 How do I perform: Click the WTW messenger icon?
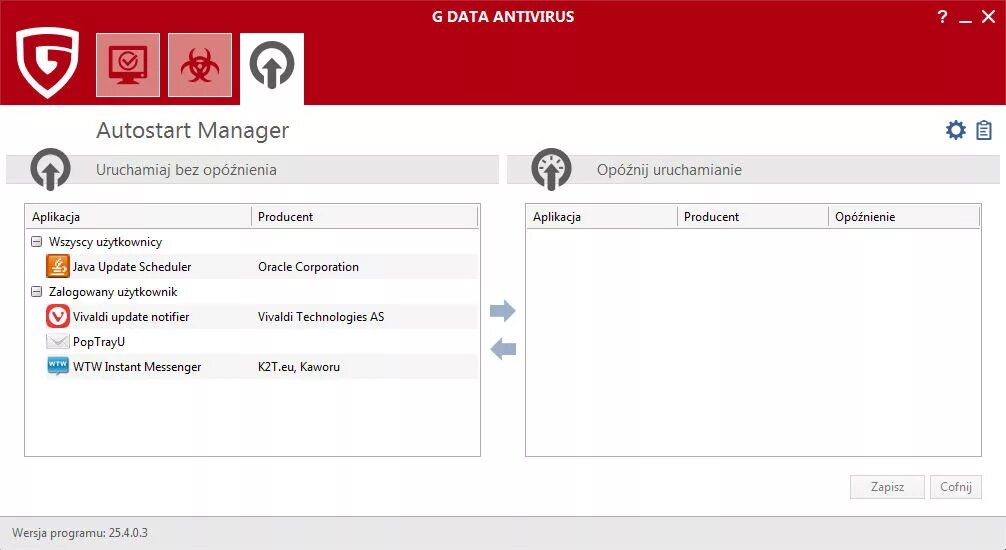pyautogui.click(x=58, y=366)
